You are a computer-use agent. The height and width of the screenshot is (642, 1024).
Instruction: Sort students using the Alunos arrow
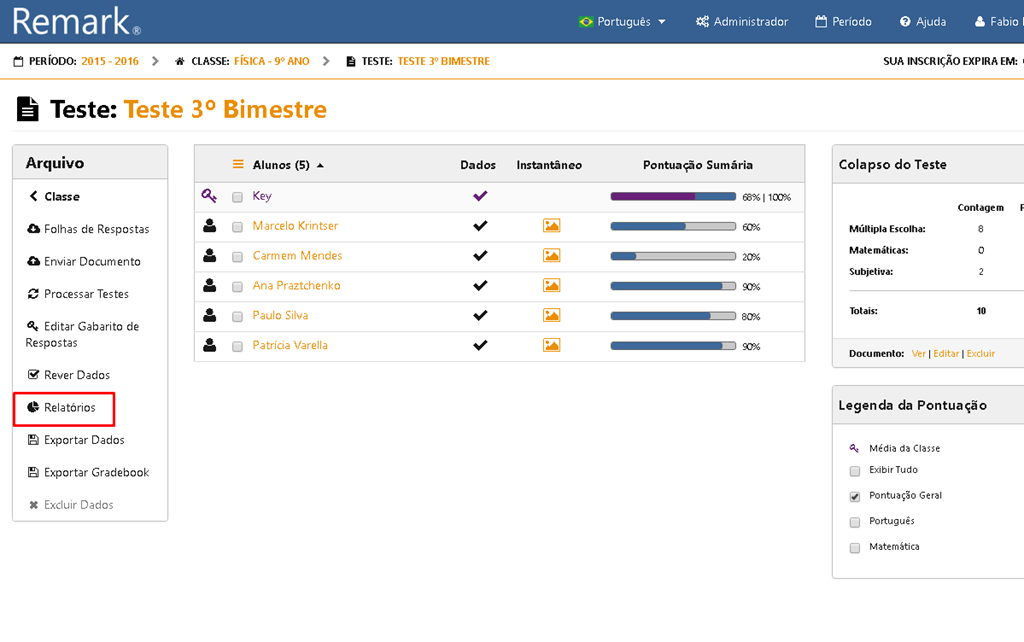pyautogui.click(x=320, y=166)
